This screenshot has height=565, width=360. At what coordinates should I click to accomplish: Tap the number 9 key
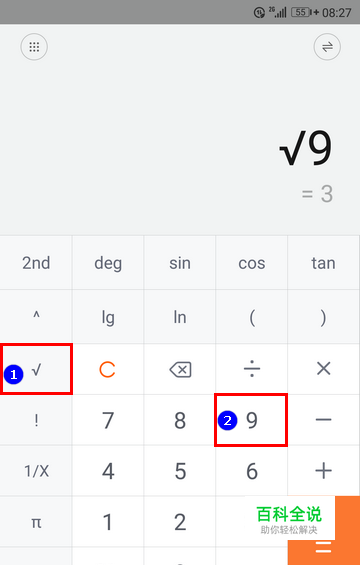click(251, 420)
